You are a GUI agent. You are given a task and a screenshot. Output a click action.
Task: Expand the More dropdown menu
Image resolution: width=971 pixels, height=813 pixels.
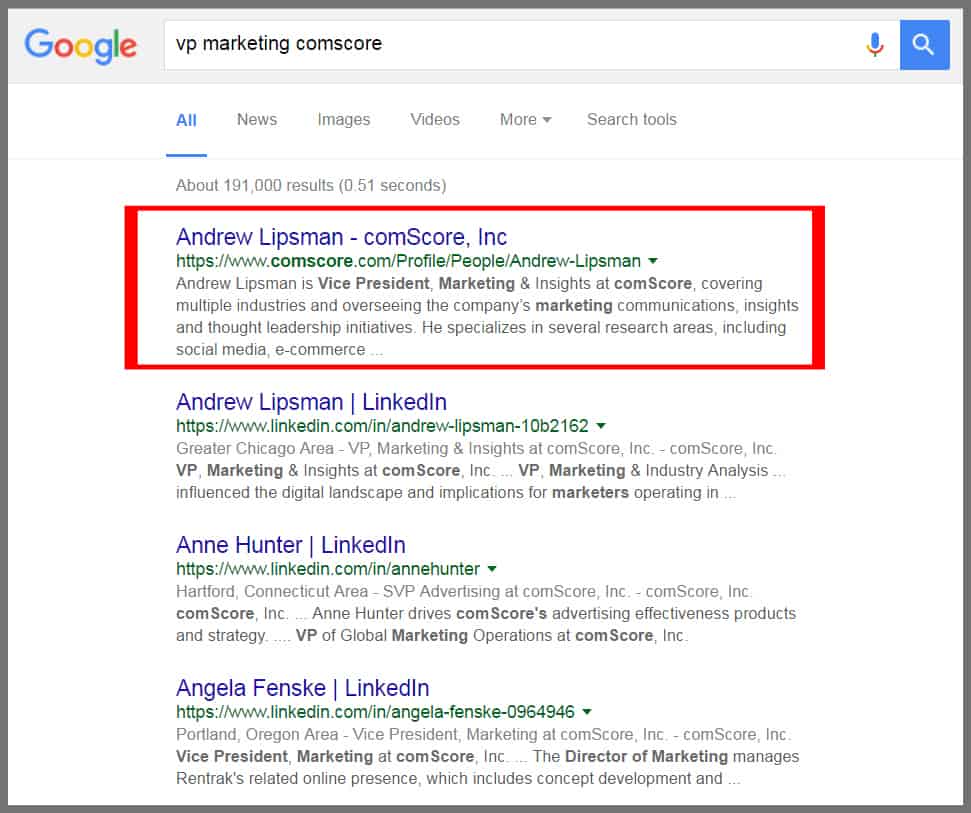(525, 120)
